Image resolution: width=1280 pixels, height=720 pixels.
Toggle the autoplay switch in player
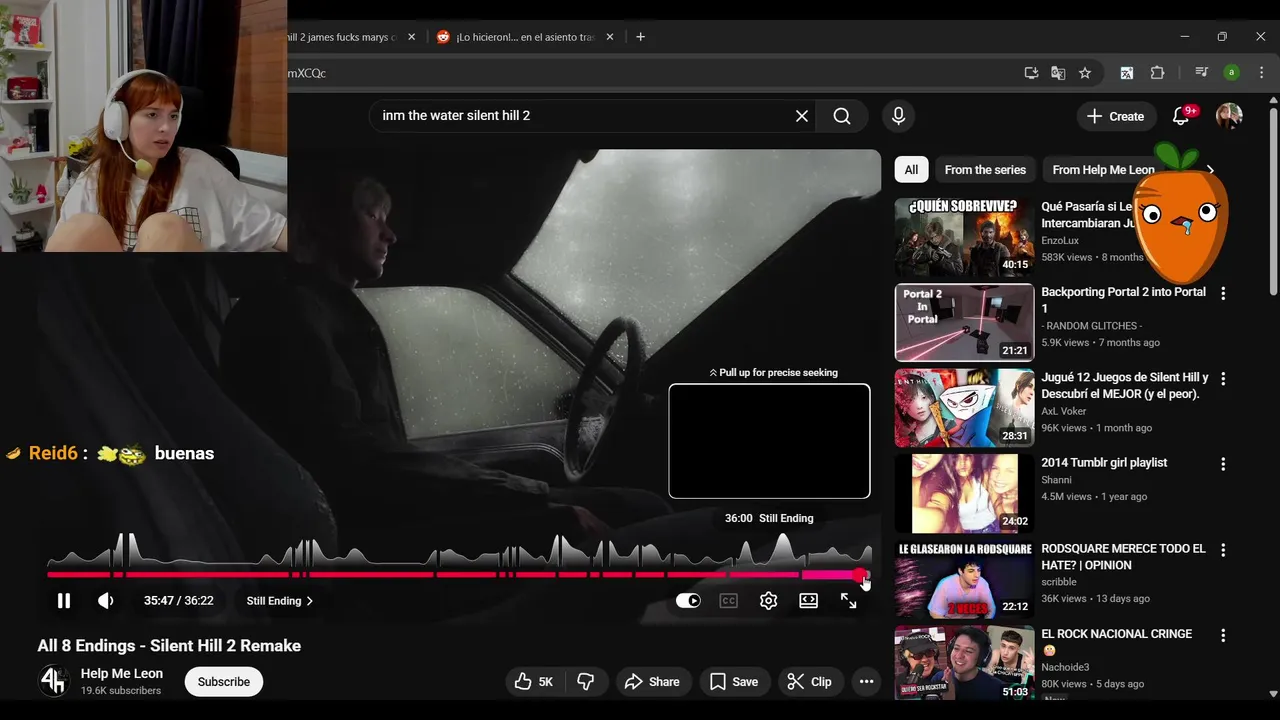688,601
